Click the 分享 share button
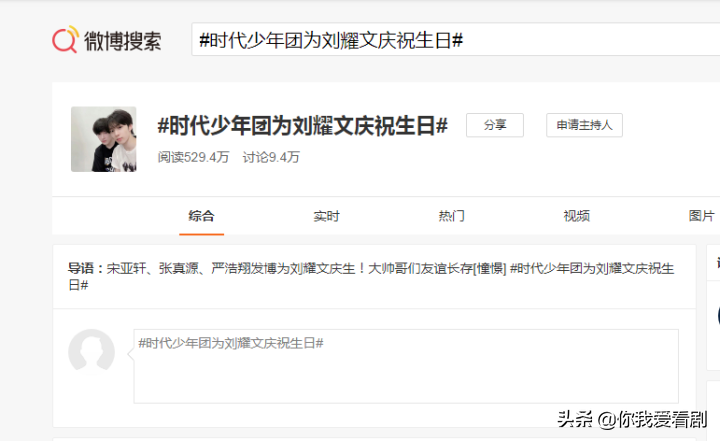 (495, 125)
